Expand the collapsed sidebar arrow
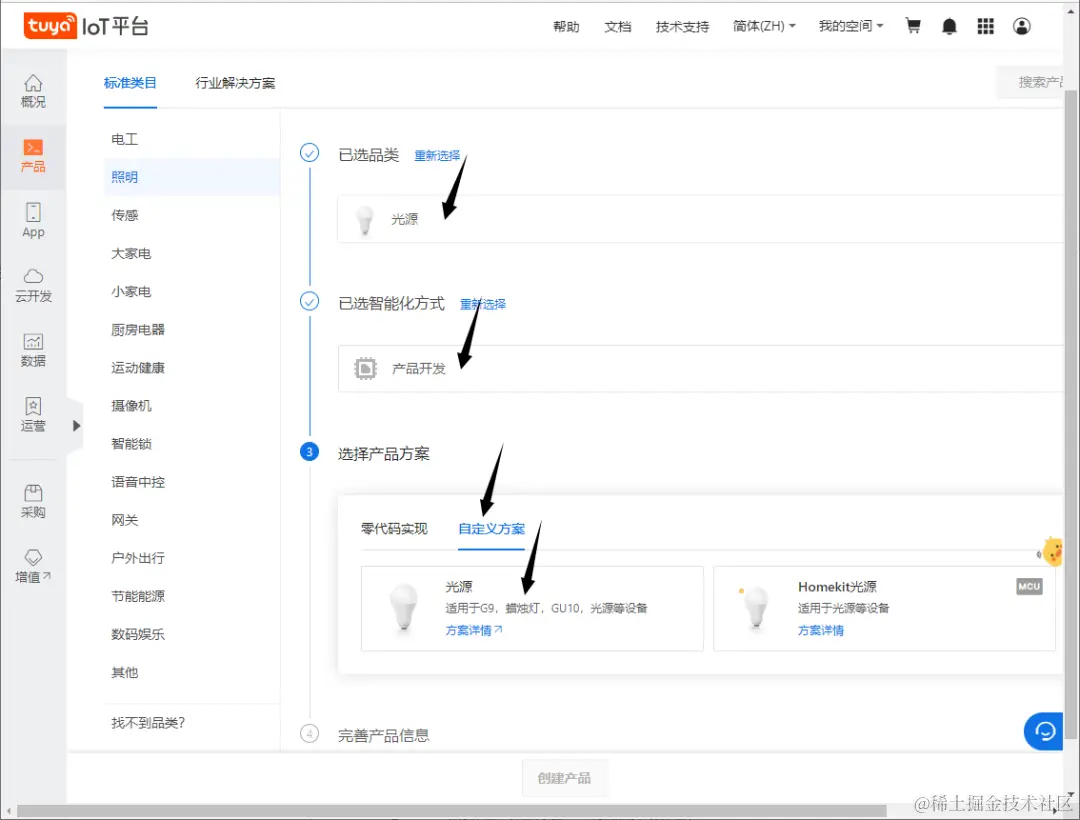Image resolution: width=1080 pixels, height=820 pixels. pos(76,425)
